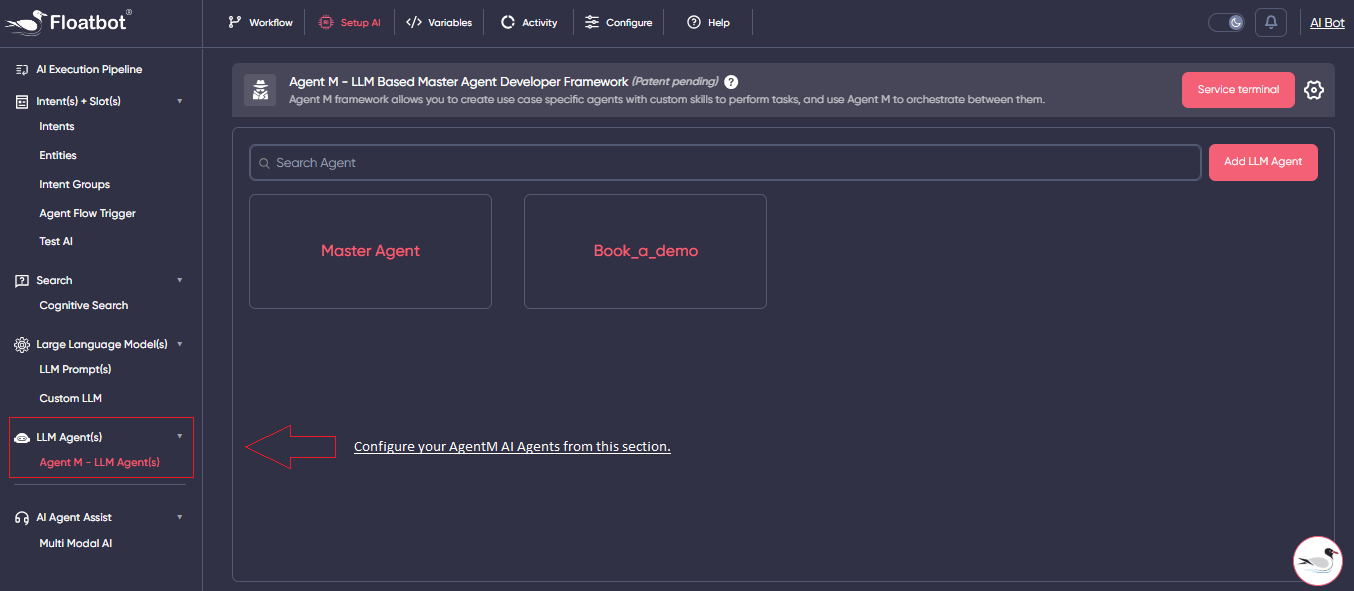The width and height of the screenshot is (1354, 591).
Task: Click the AI Execution Pipeline icon
Action: 22,70
